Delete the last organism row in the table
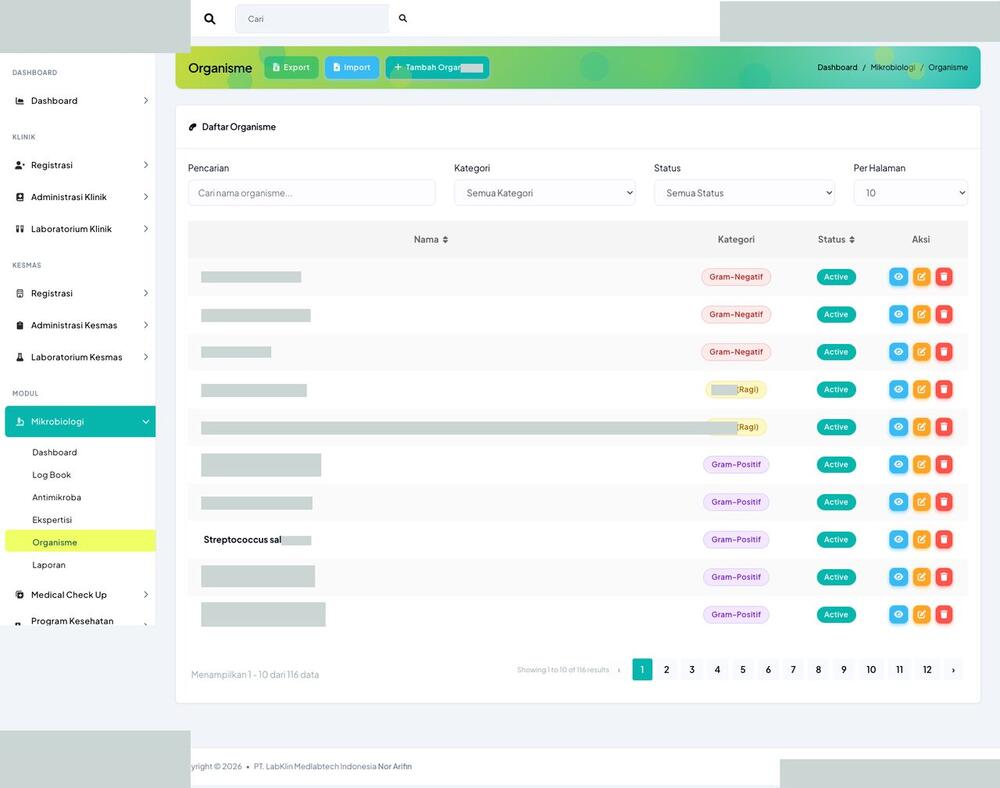The height and width of the screenshot is (788, 1000). (x=944, y=615)
